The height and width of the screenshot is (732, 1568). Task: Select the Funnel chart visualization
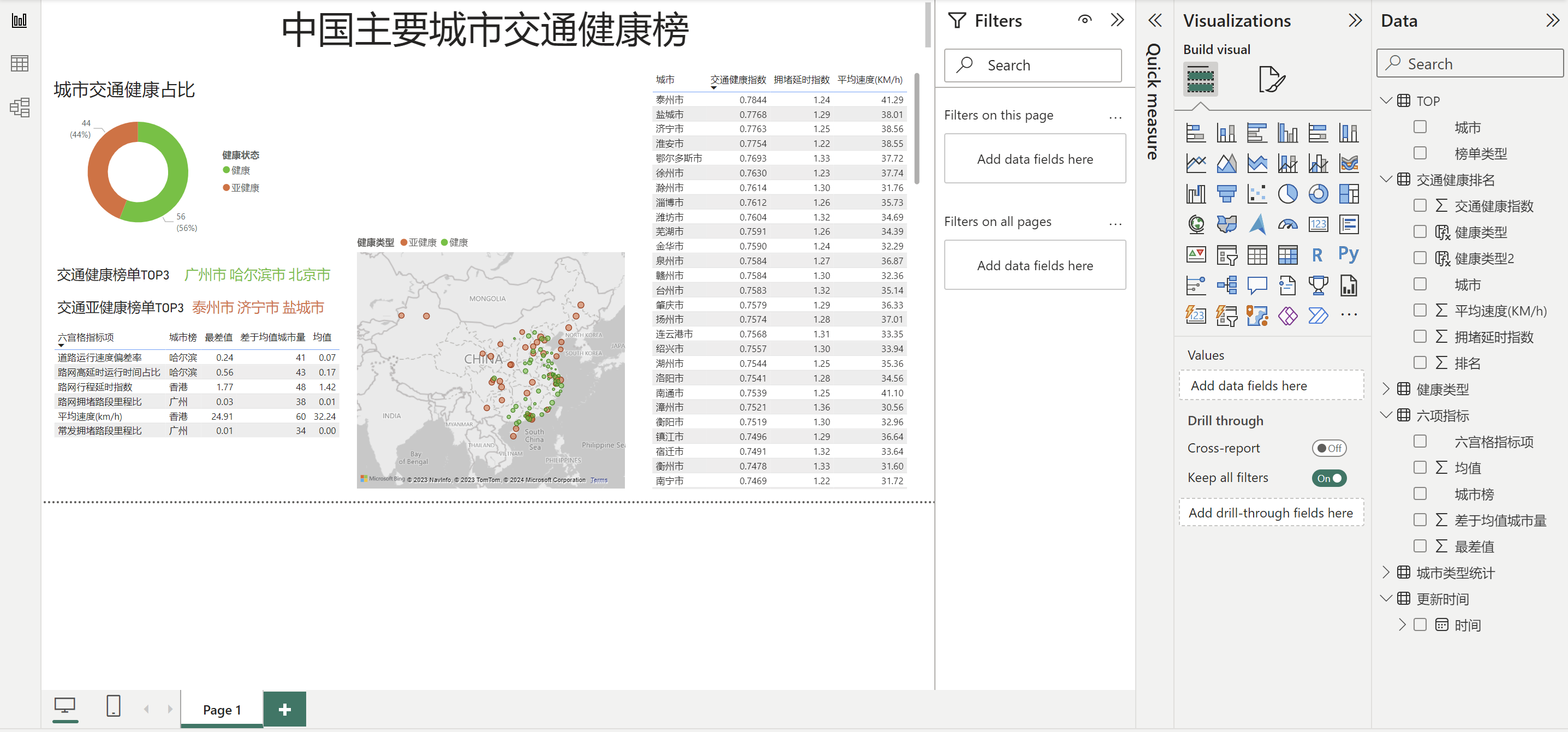pos(1226,194)
